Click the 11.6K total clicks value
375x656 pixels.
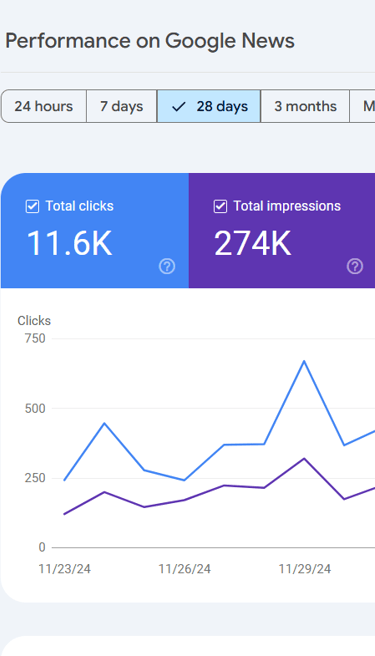click(x=69, y=244)
